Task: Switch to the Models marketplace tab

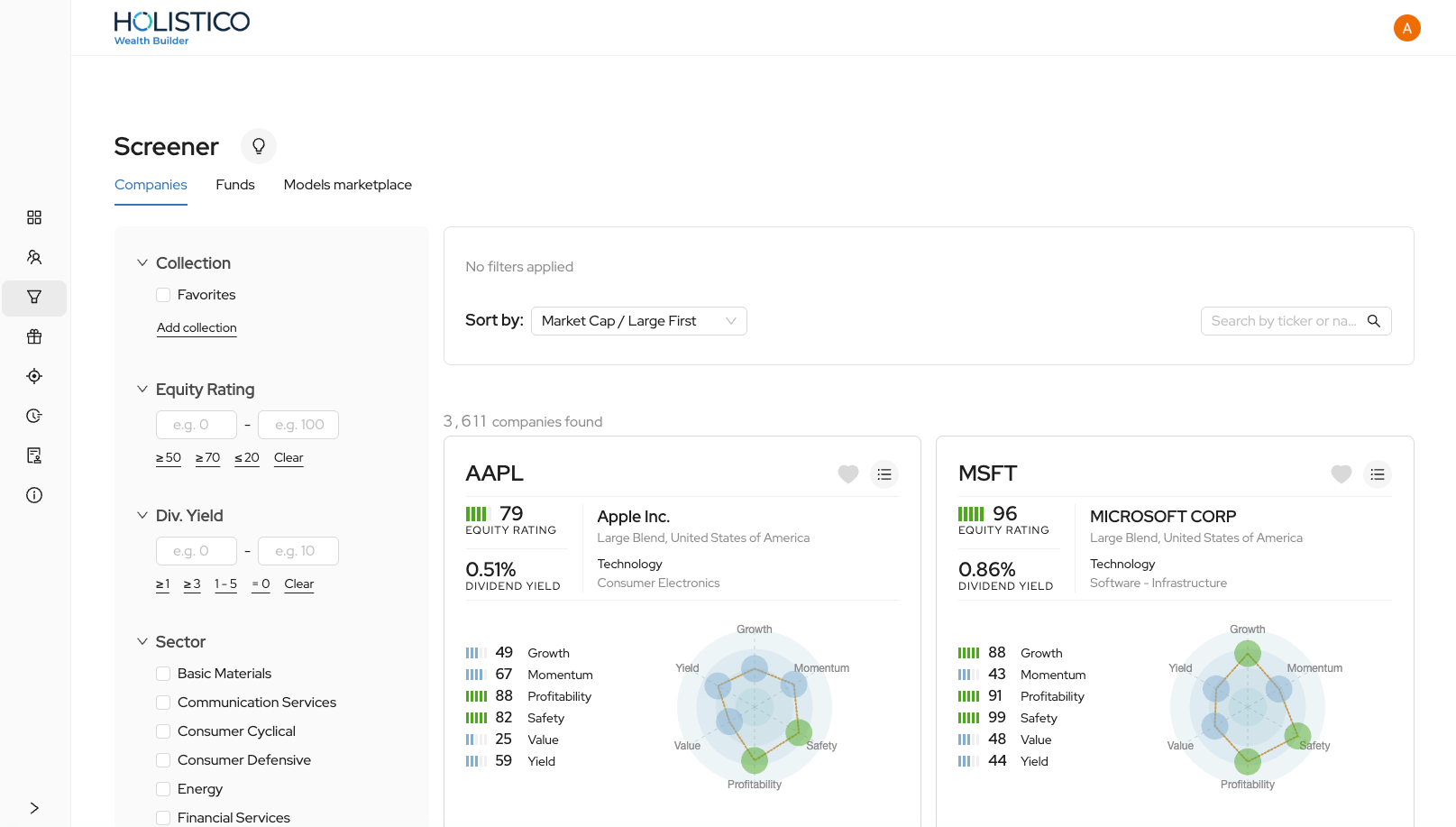Action: tap(348, 185)
